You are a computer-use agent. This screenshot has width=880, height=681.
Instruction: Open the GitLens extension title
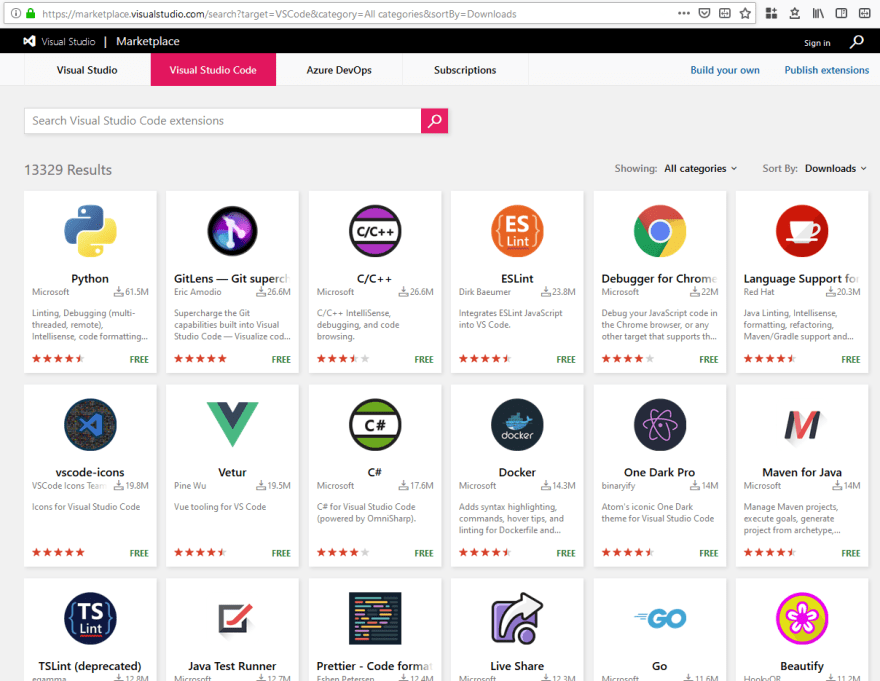click(x=232, y=278)
